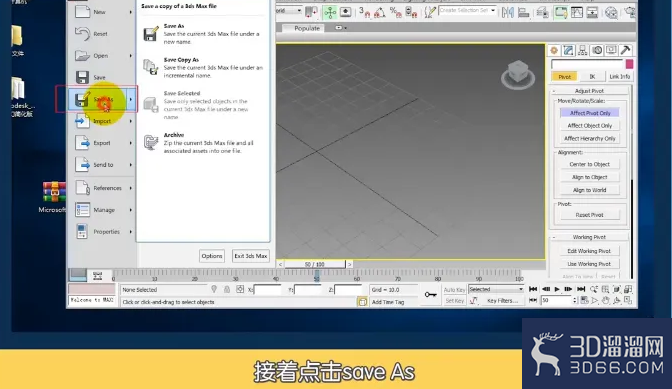Click the Key Filters button
Viewport: 672px width, 389px height.
pyautogui.click(x=502, y=301)
